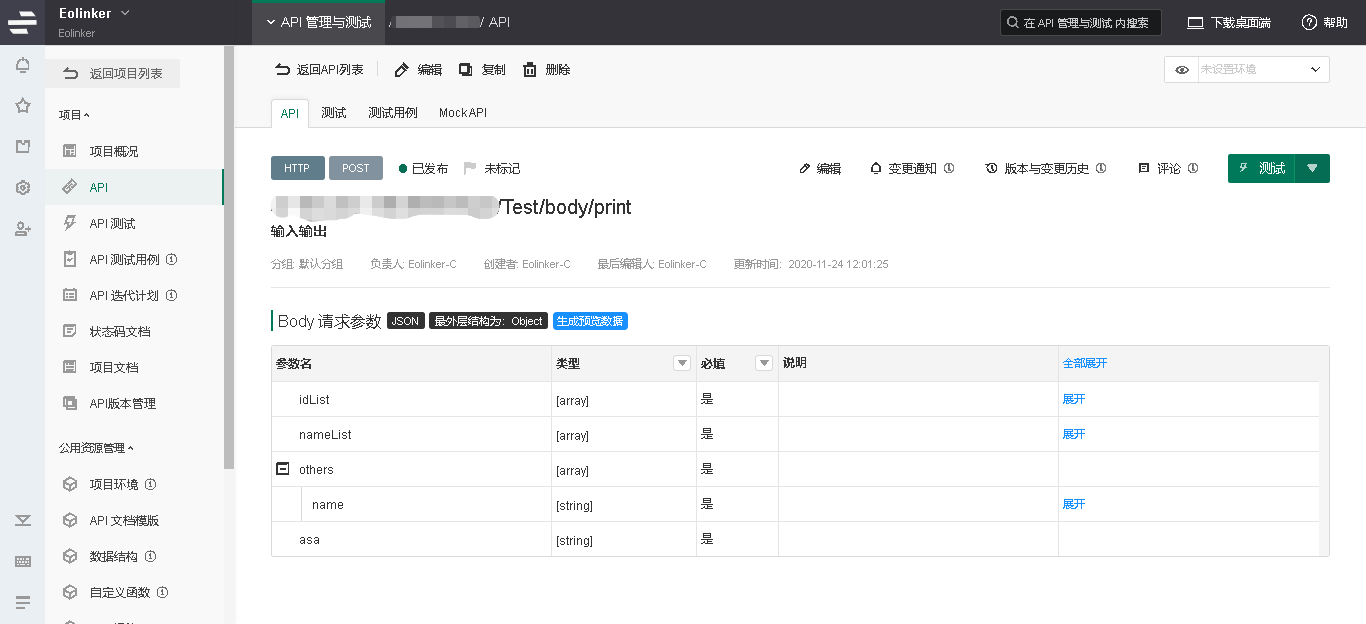Image resolution: width=1366 pixels, height=624 pixels.
Task: Click the 生成预览数据 button
Action: point(590,321)
